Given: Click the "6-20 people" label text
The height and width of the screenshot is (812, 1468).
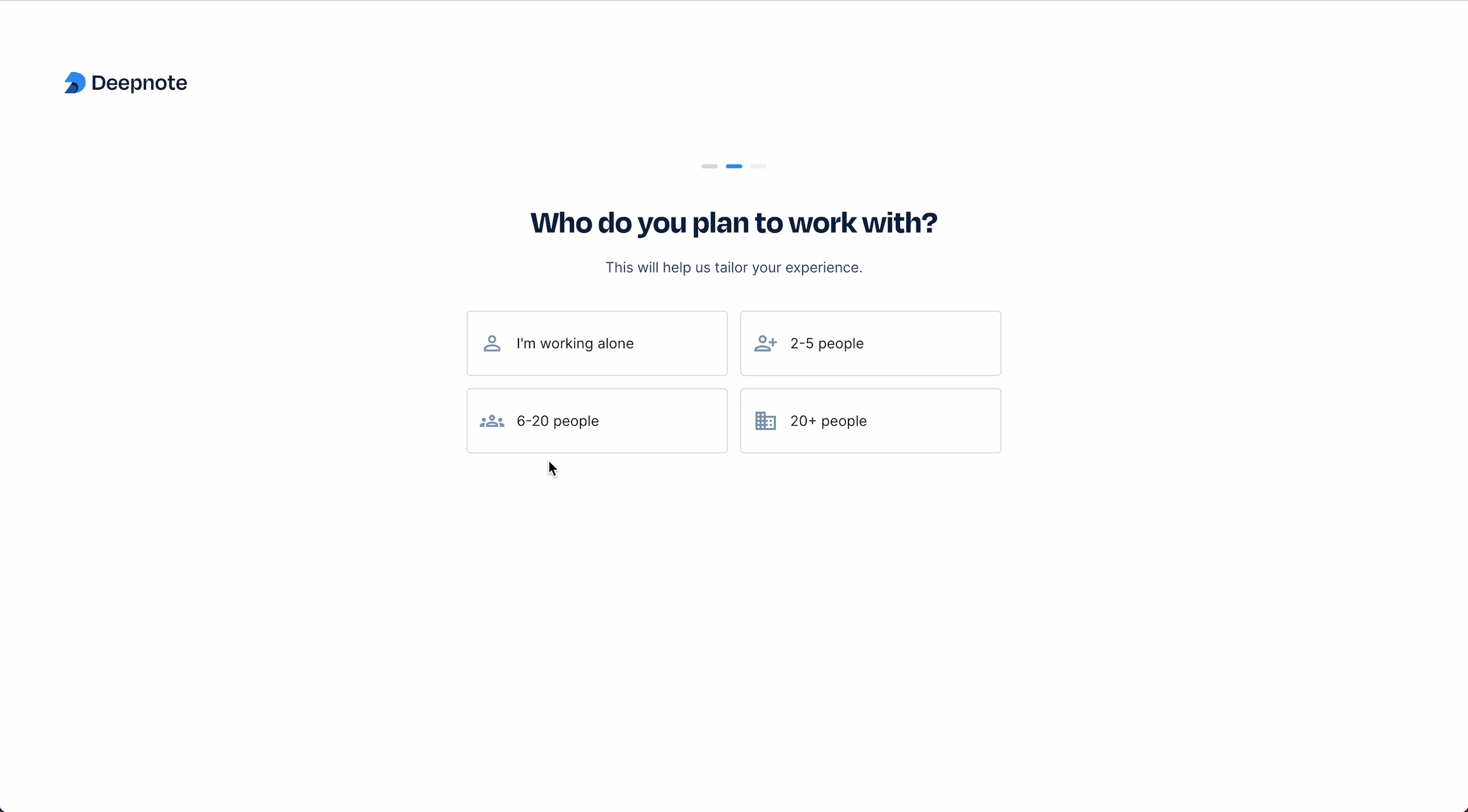Looking at the screenshot, I should tap(557, 421).
